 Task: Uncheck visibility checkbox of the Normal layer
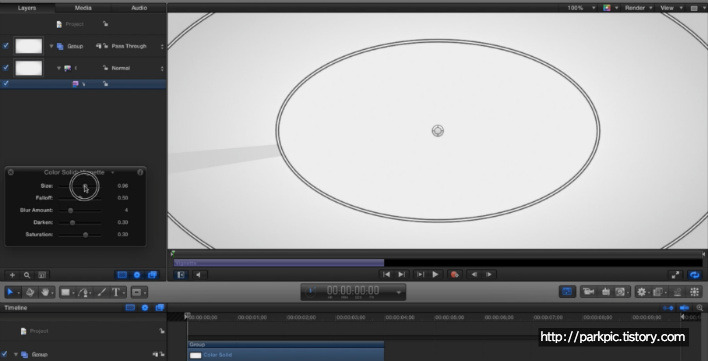click(5, 68)
